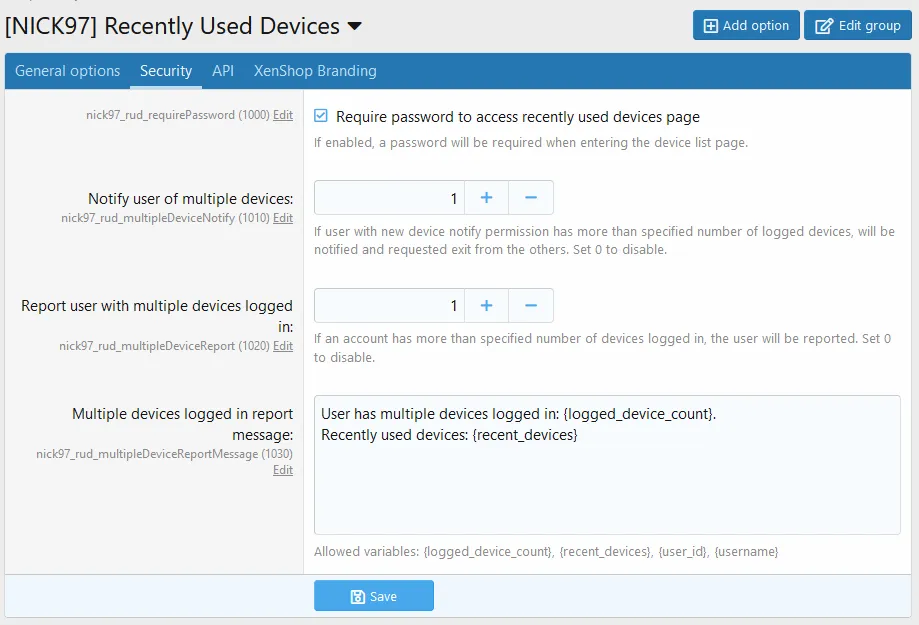Save the security options

(x=373, y=596)
